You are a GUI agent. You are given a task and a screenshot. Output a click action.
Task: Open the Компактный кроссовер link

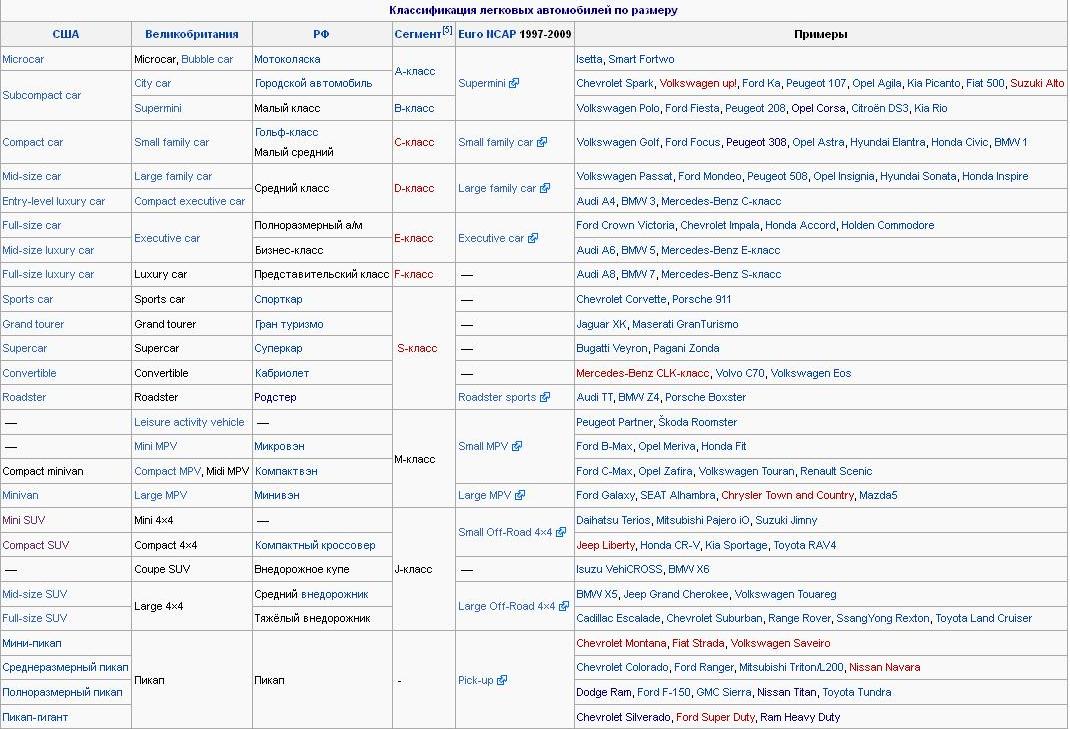coord(315,545)
